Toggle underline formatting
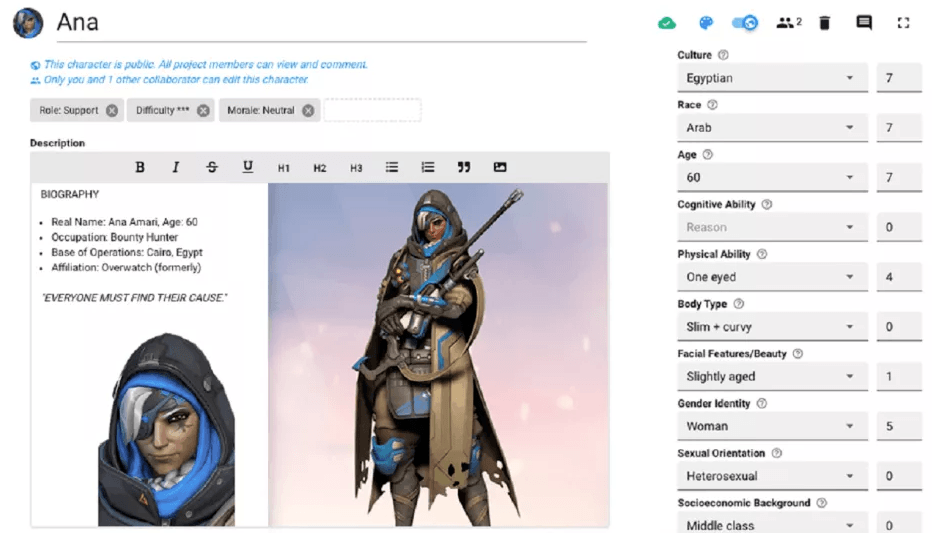 click(247, 167)
